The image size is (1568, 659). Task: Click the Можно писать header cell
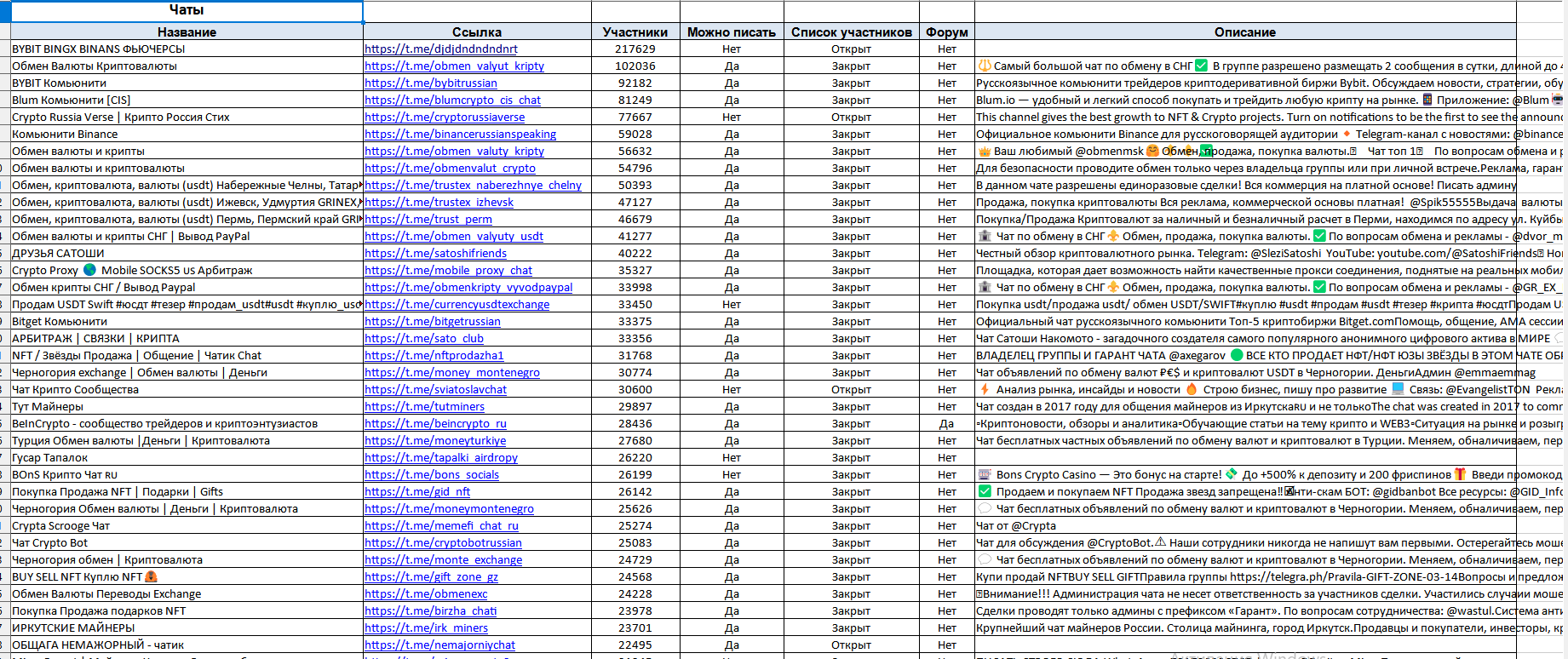pyautogui.click(x=731, y=32)
